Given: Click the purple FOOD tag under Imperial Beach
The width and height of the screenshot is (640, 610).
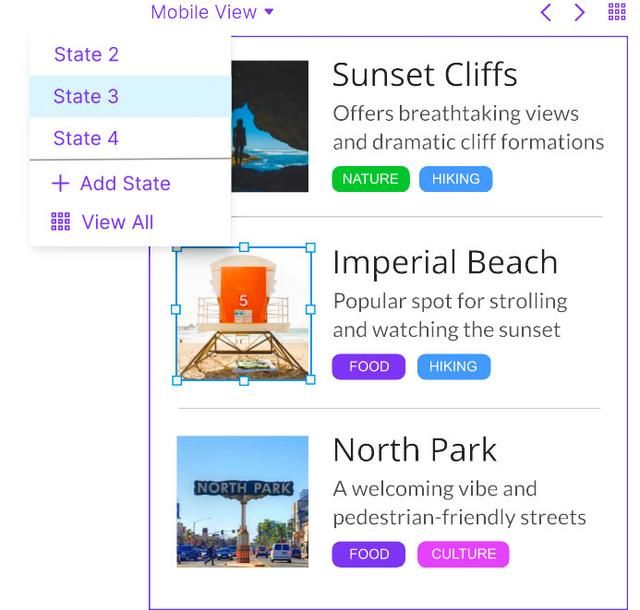Looking at the screenshot, I should [x=369, y=367].
